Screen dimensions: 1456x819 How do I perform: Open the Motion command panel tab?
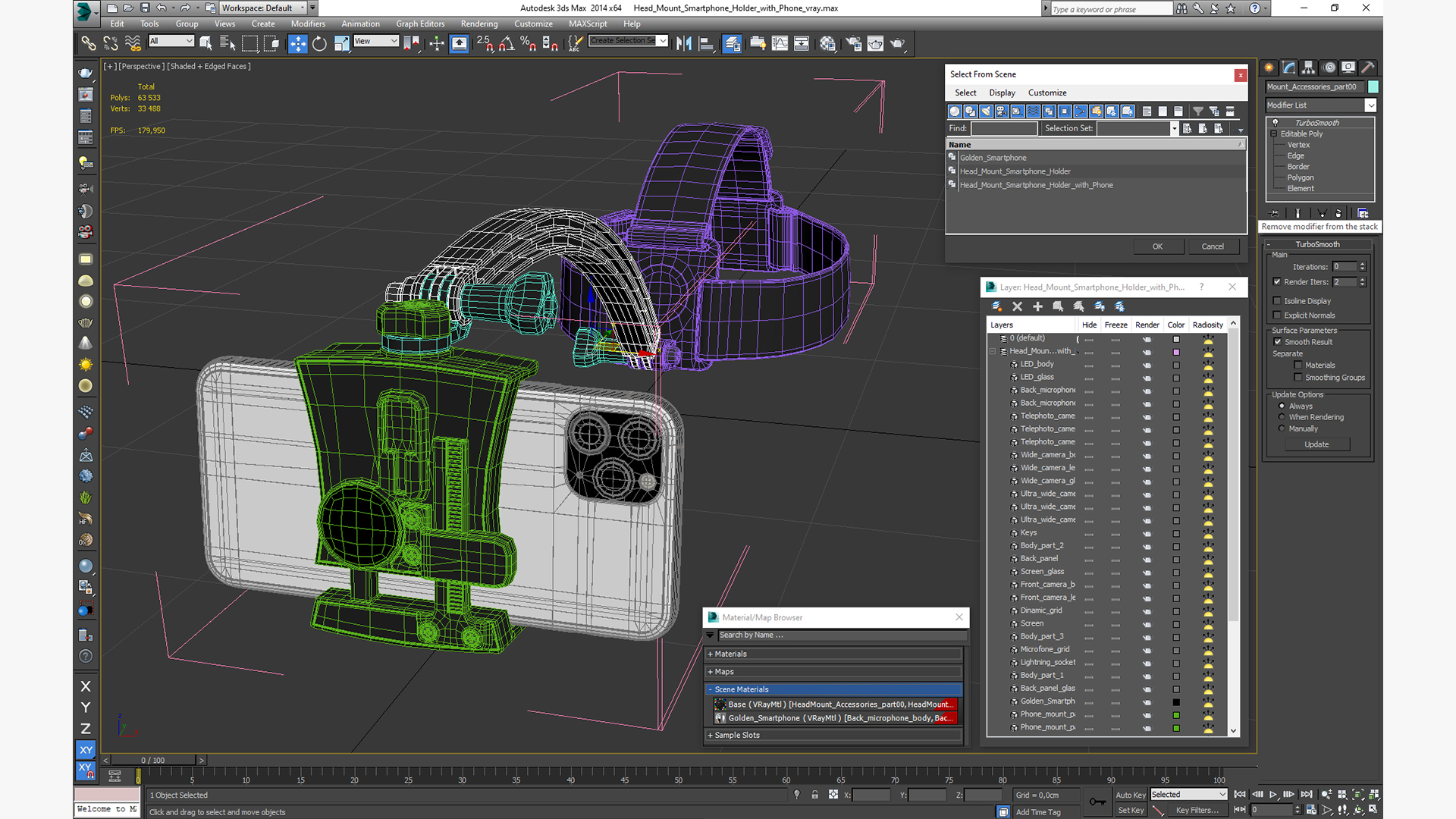tap(1329, 67)
